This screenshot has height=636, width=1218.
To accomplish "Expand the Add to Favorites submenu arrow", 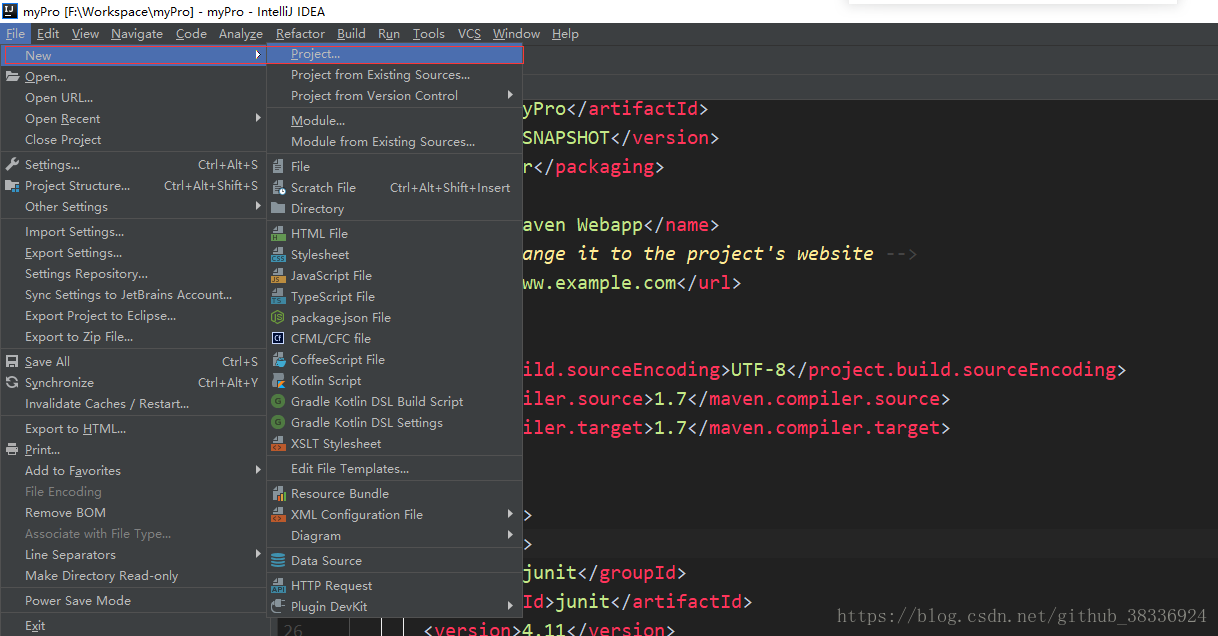I will [258, 470].
